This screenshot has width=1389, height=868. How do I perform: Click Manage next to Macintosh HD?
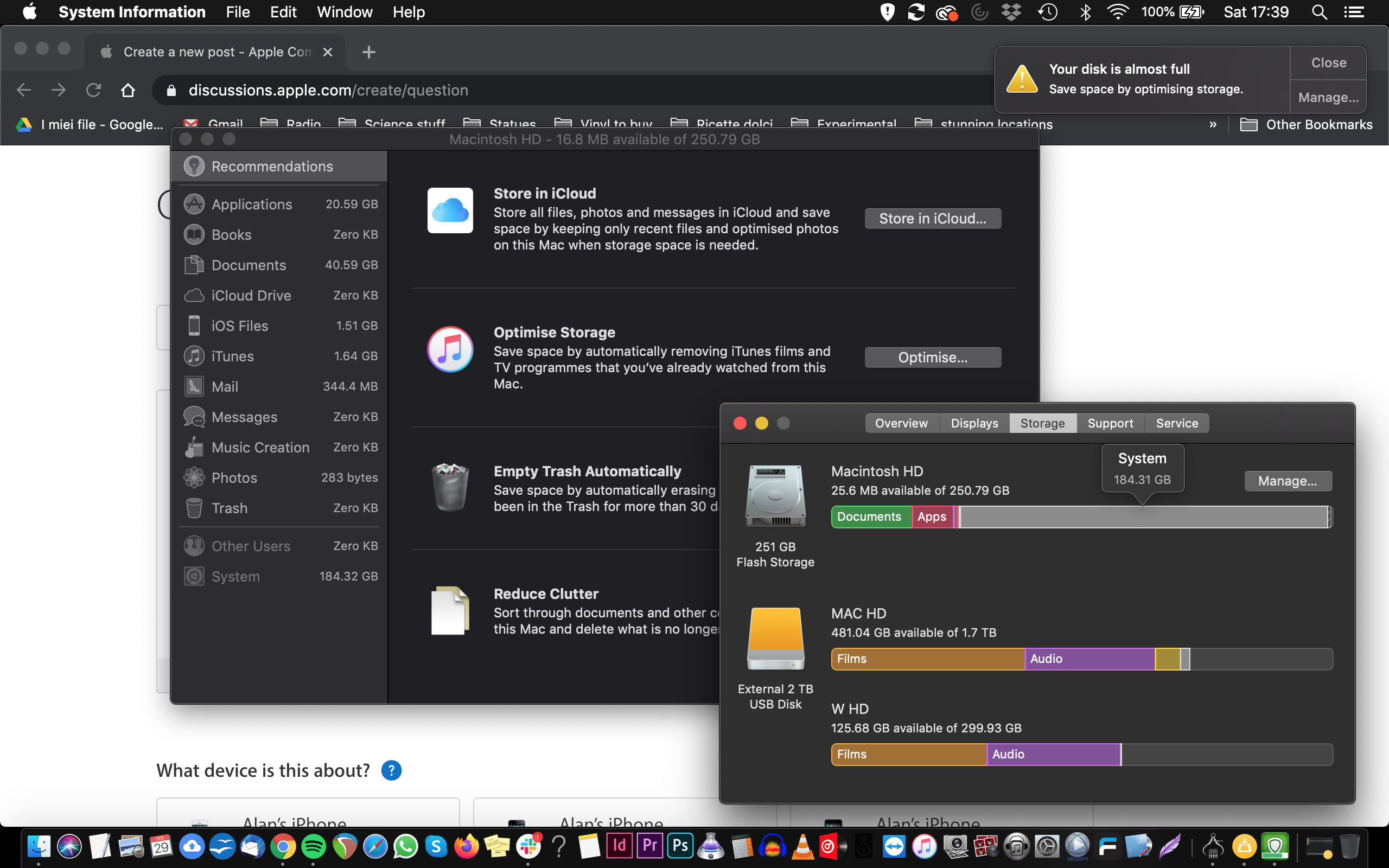pyautogui.click(x=1288, y=481)
